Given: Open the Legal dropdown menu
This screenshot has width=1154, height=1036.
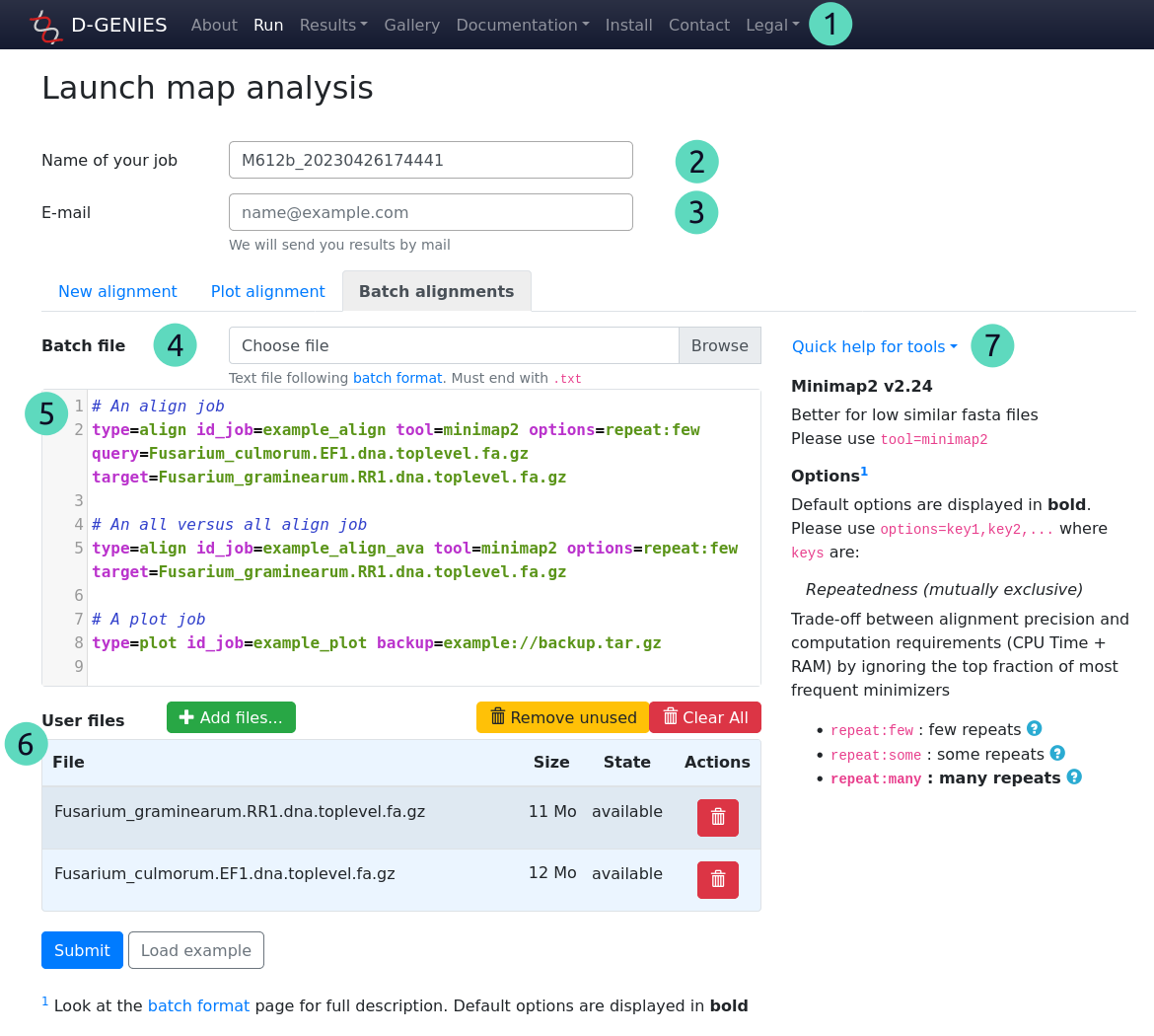Looking at the screenshot, I should pos(772,26).
